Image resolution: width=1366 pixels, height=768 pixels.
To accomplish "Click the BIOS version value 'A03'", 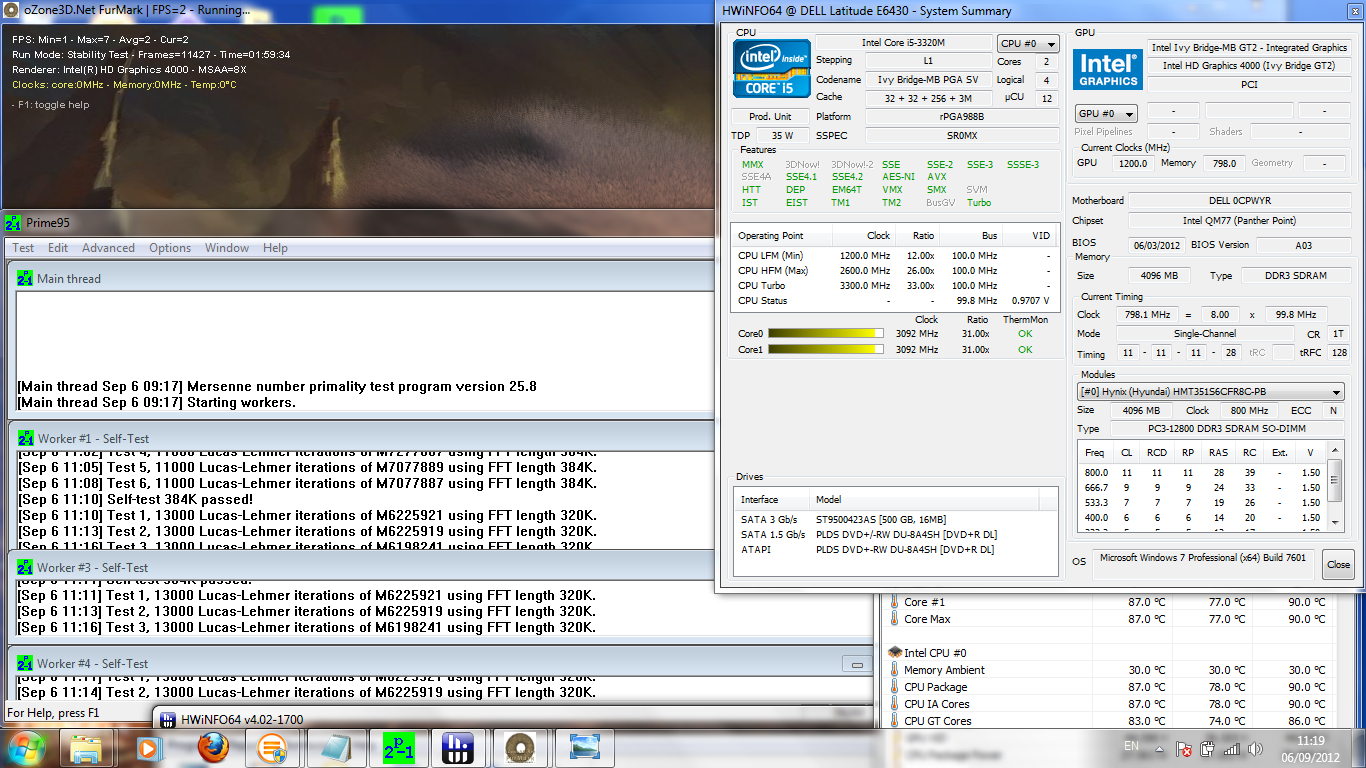I will [1305, 245].
